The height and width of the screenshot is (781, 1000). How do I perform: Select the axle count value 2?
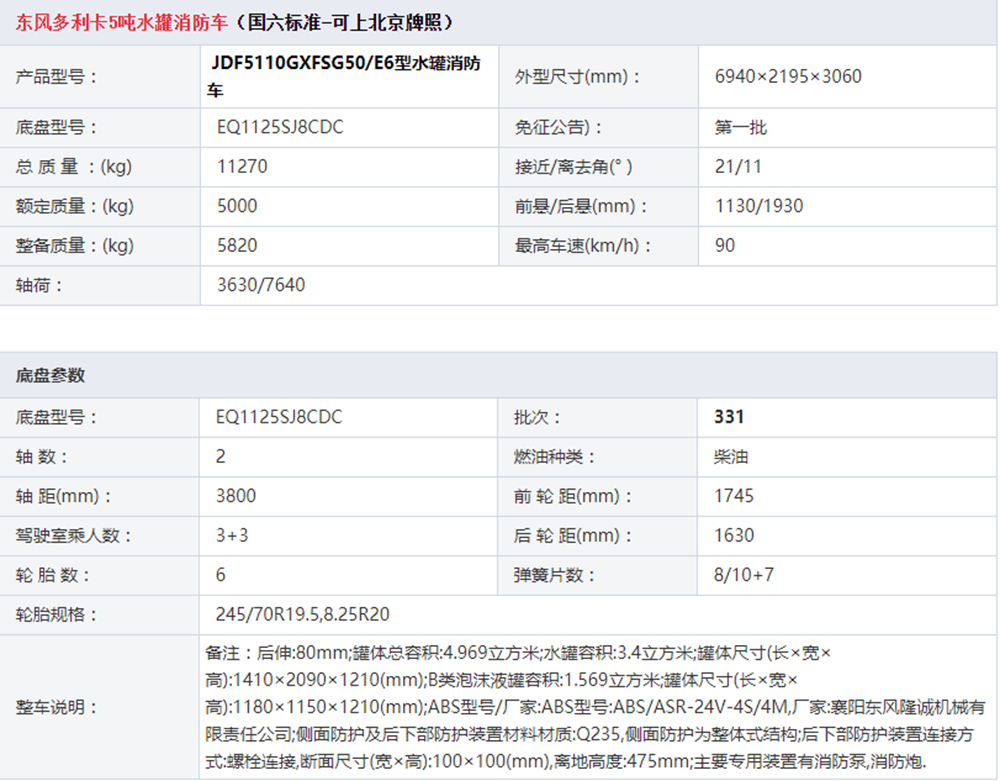(x=221, y=456)
